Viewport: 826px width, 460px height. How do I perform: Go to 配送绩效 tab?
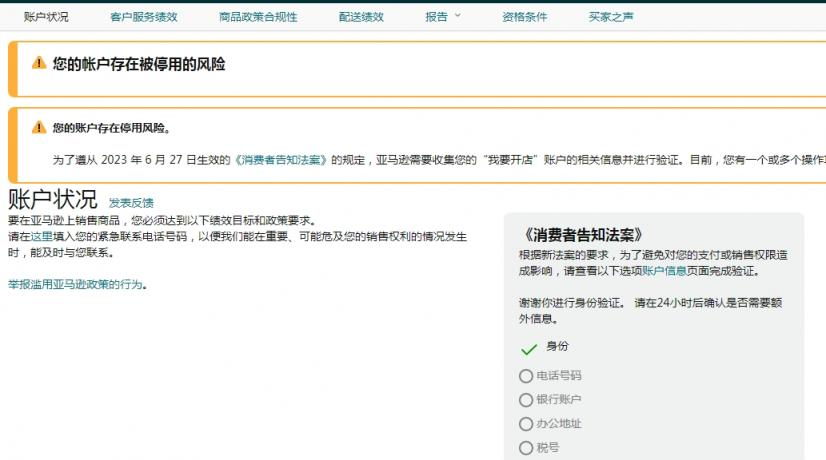[361, 17]
